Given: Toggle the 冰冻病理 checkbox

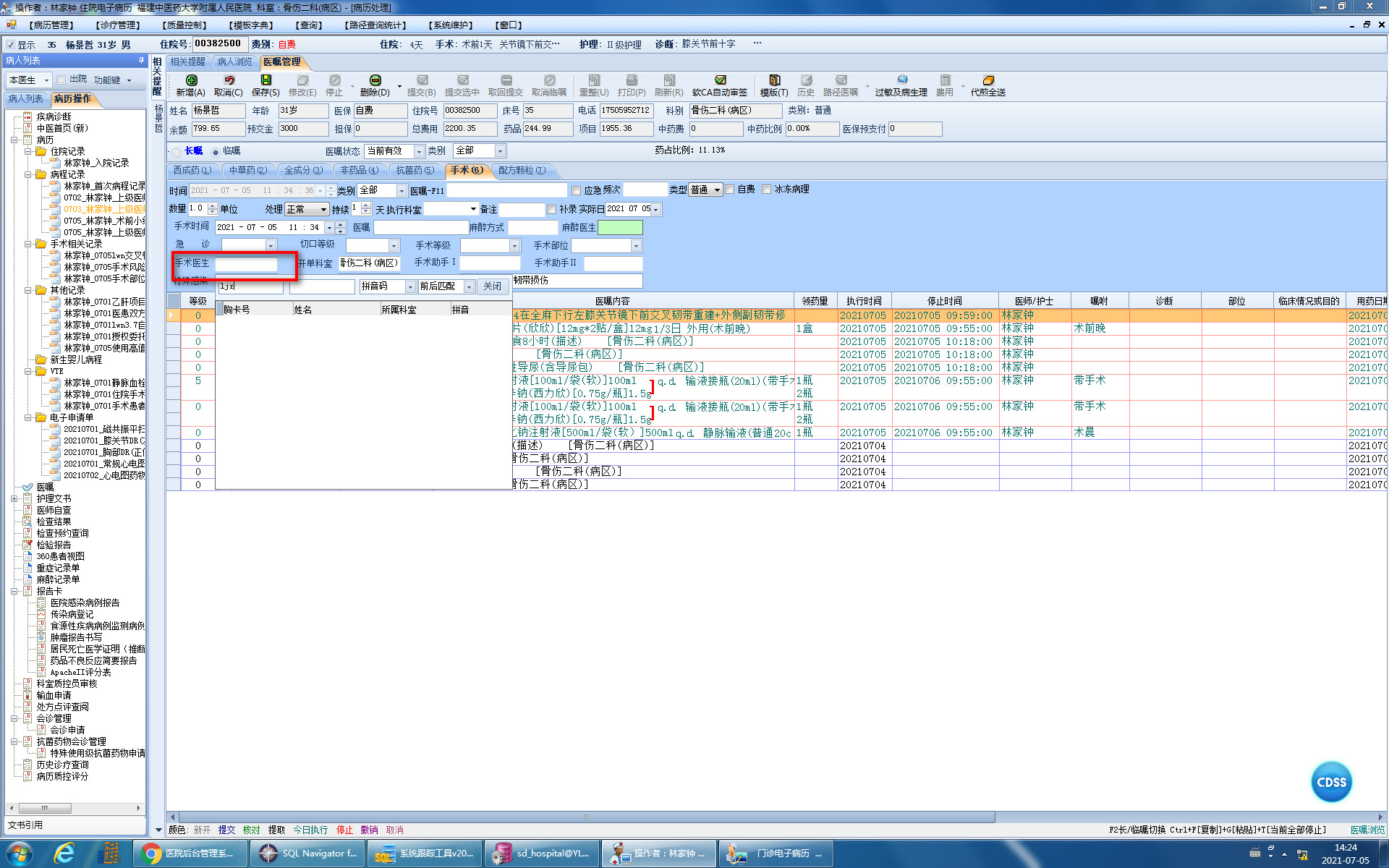Looking at the screenshot, I should click(766, 190).
